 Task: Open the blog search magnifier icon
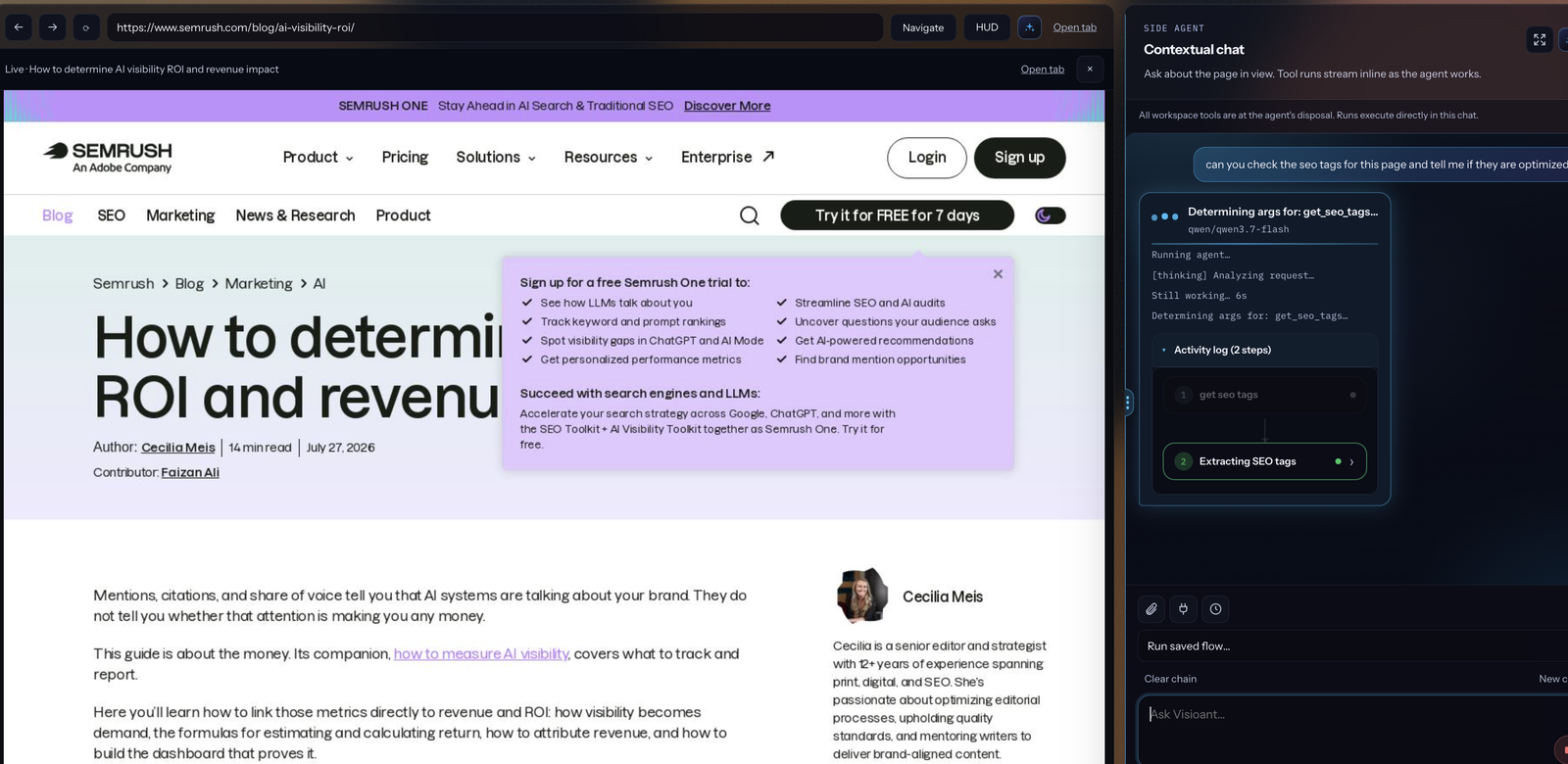click(x=749, y=215)
